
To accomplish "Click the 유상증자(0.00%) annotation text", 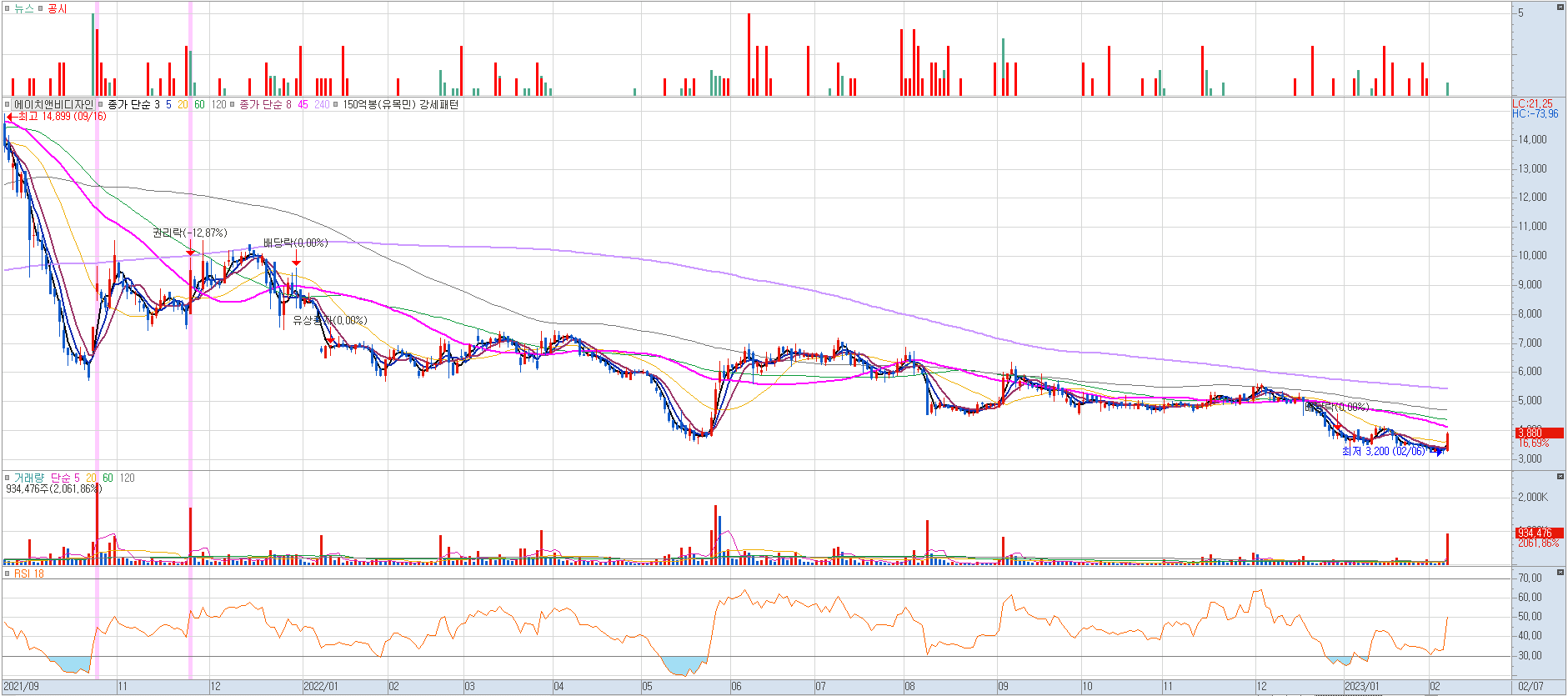I will (329, 320).
